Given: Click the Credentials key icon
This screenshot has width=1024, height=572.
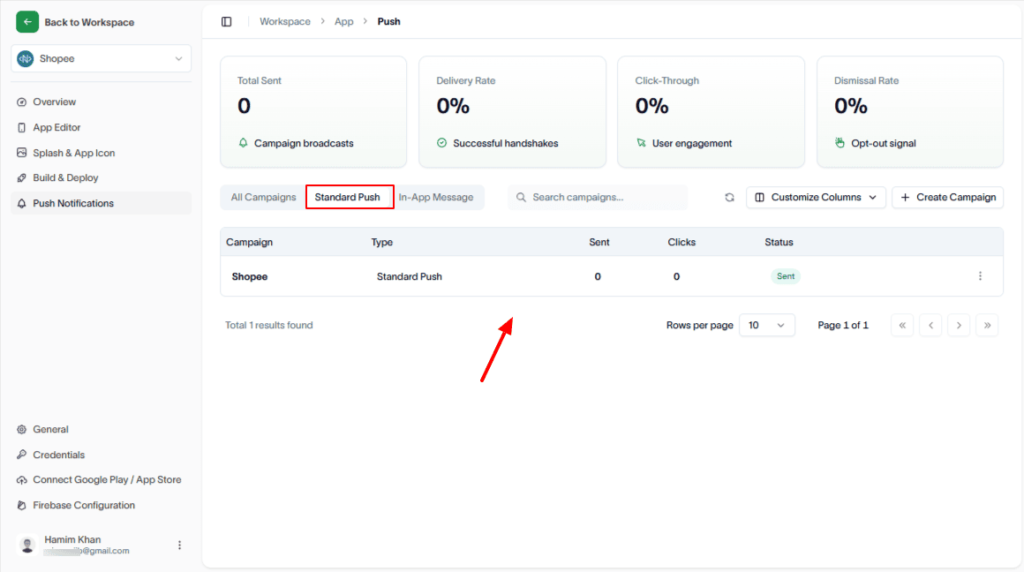Looking at the screenshot, I should point(22,454).
